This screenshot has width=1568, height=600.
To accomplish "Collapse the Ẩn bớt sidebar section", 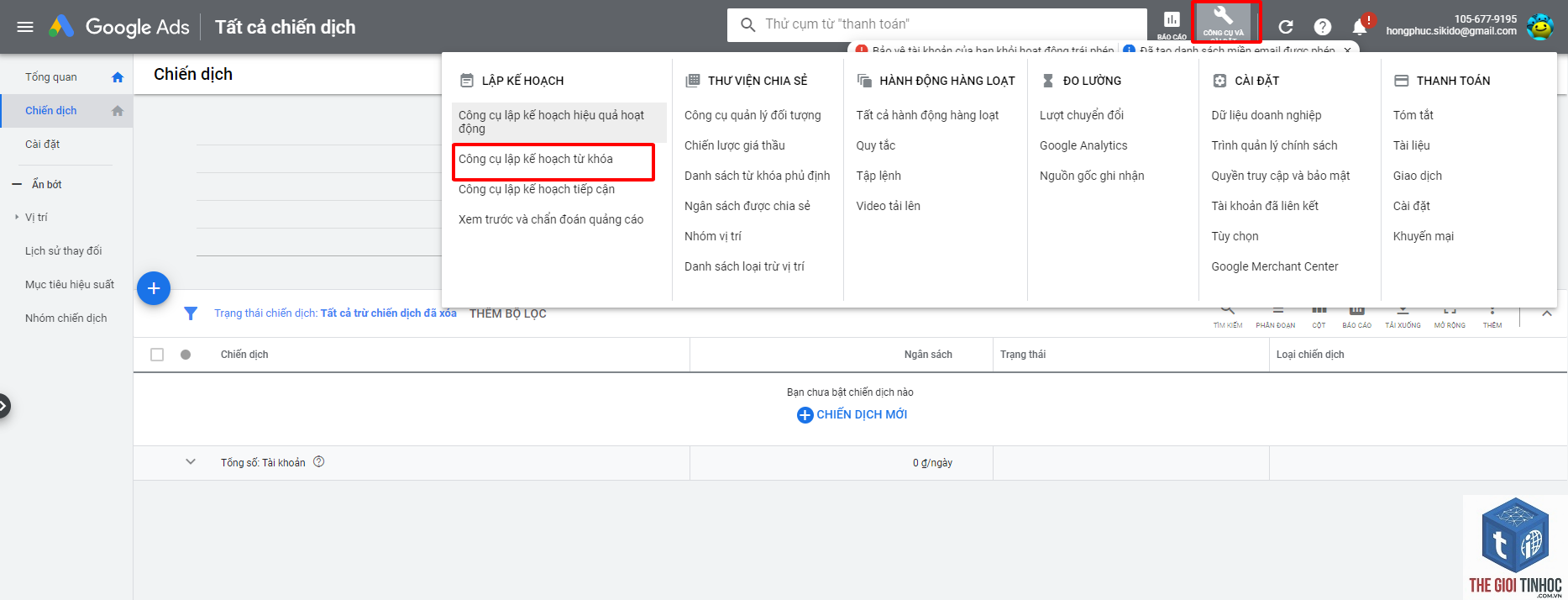I will 17,184.
